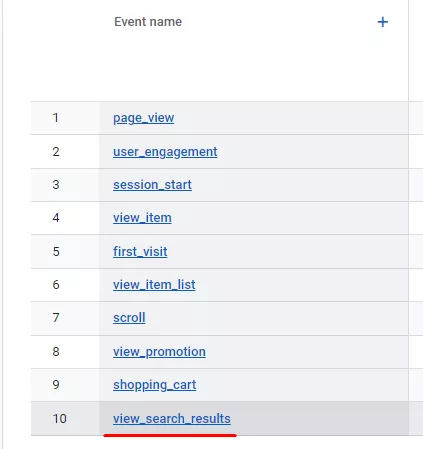Open the view_item event link
This screenshot has height=449, width=423.
click(x=142, y=218)
